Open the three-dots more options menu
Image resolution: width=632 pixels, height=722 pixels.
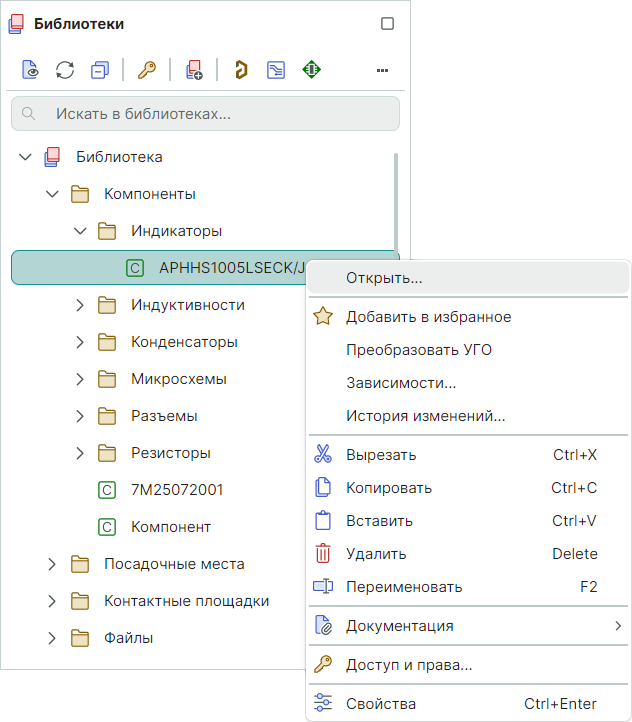point(382,70)
